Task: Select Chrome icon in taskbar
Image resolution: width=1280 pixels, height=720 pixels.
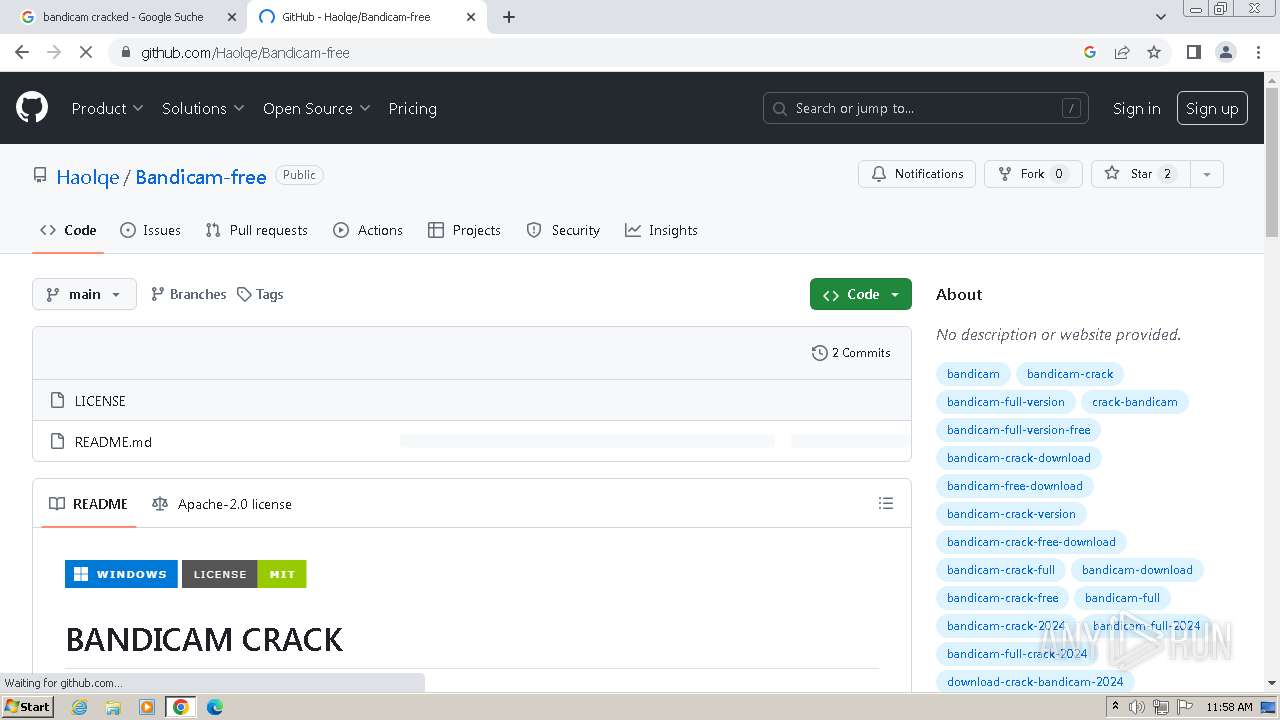Action: tap(181, 707)
